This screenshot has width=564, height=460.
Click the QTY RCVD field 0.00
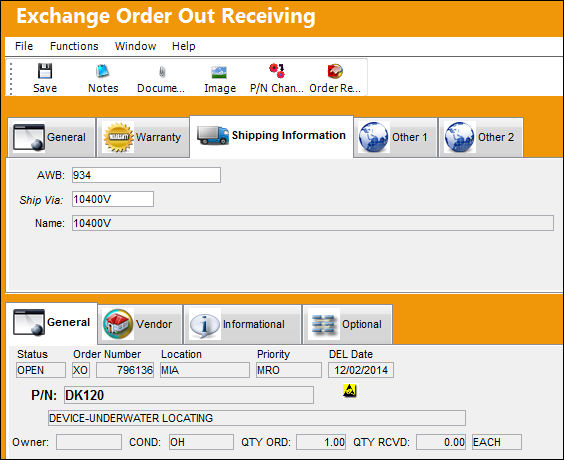coord(441,442)
